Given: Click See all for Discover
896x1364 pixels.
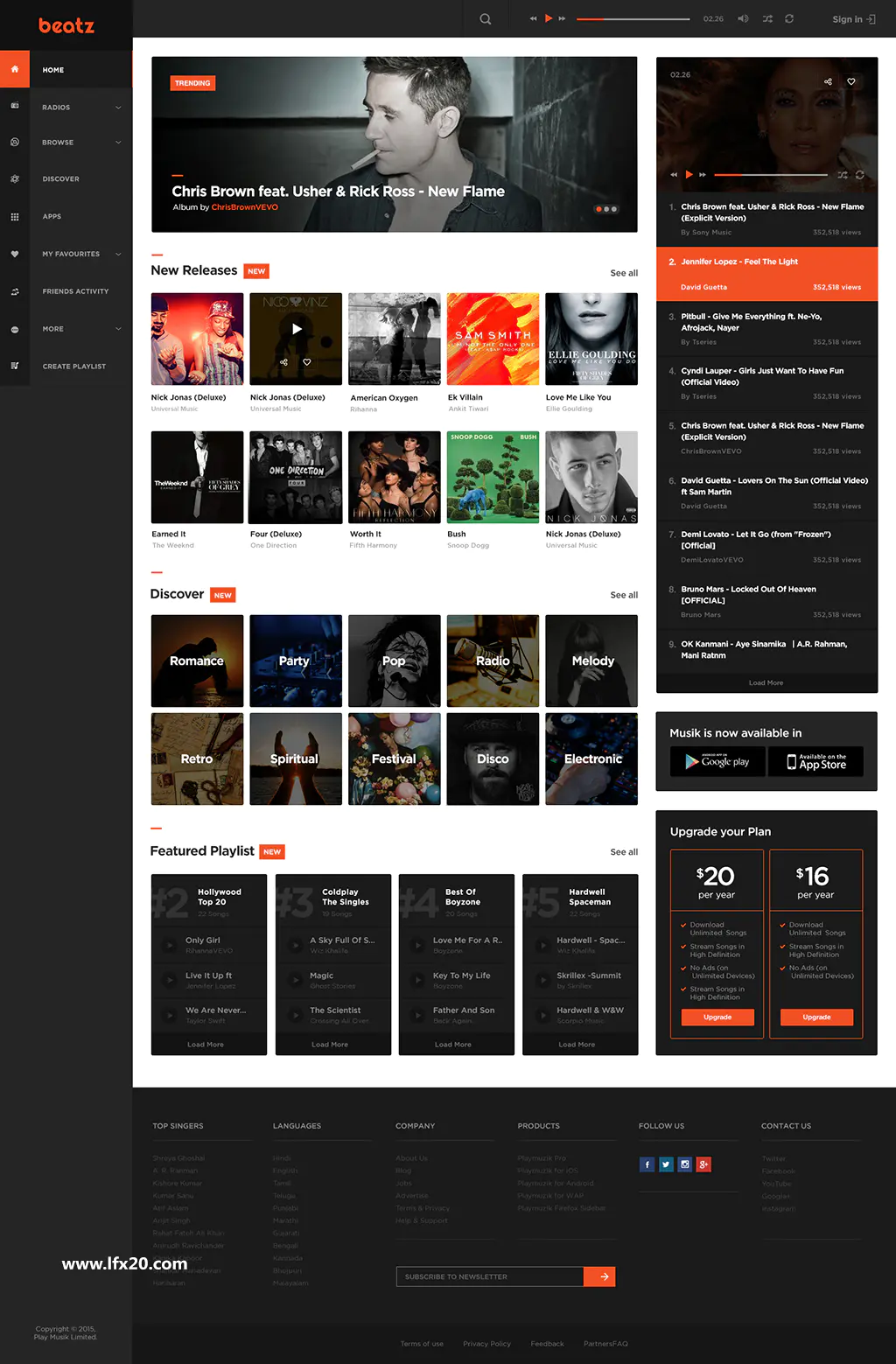Looking at the screenshot, I should pos(624,595).
